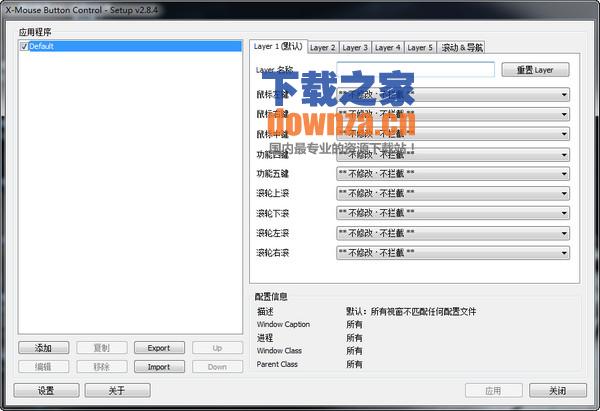Click the Window Caption label

click(x=283, y=325)
